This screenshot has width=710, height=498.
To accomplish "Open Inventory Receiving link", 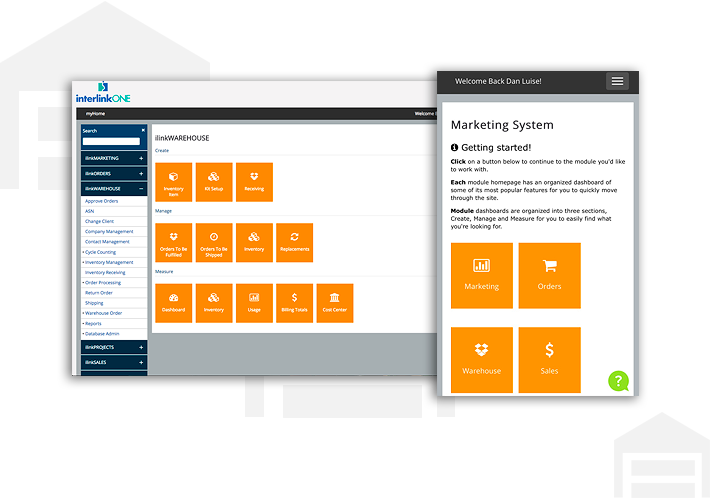I will tap(105, 273).
